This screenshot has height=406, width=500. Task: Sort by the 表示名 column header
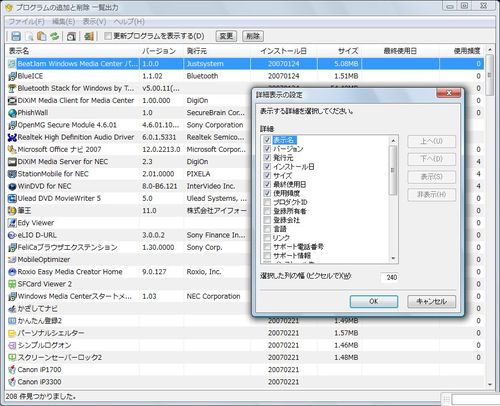pos(73,51)
